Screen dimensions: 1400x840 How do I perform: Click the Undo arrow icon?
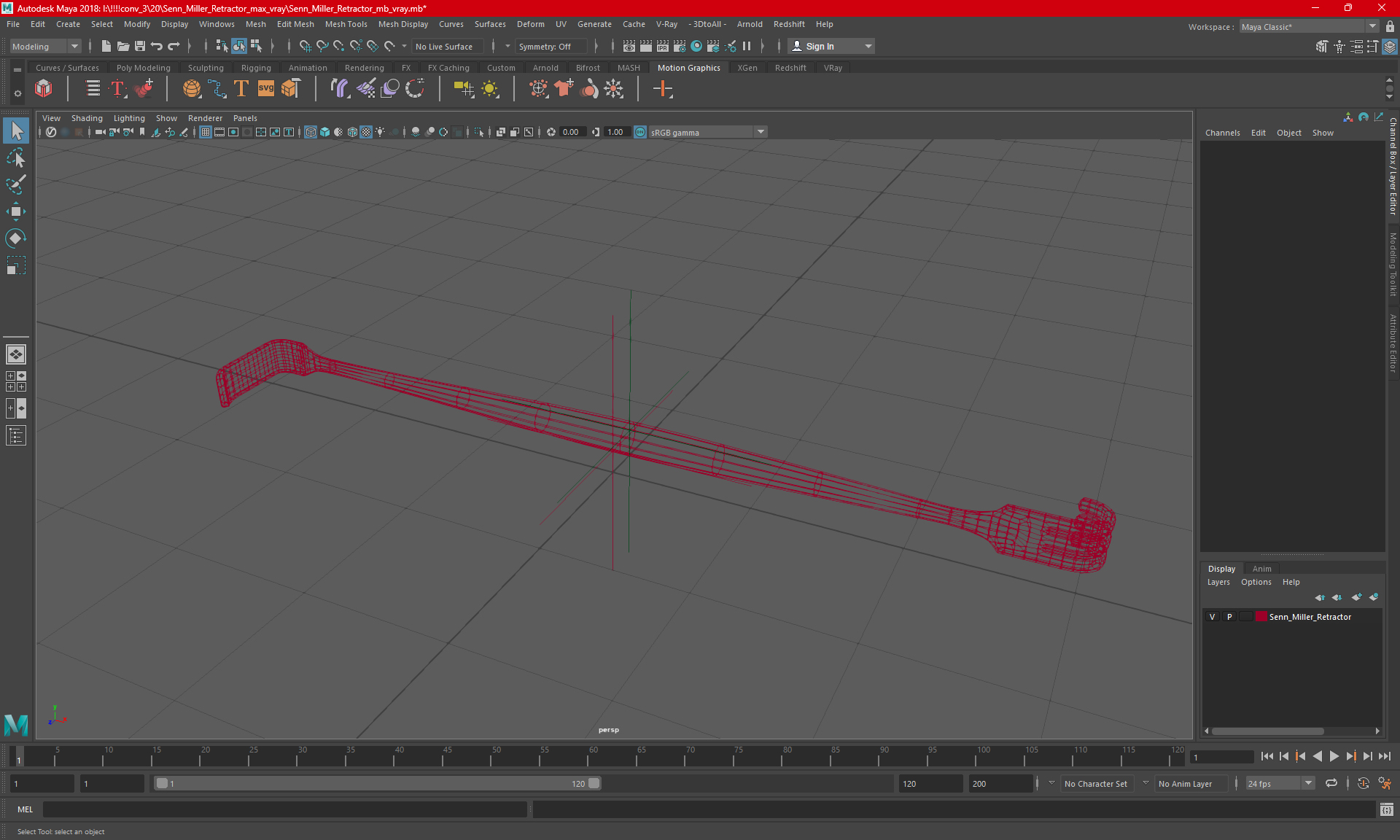point(156,46)
